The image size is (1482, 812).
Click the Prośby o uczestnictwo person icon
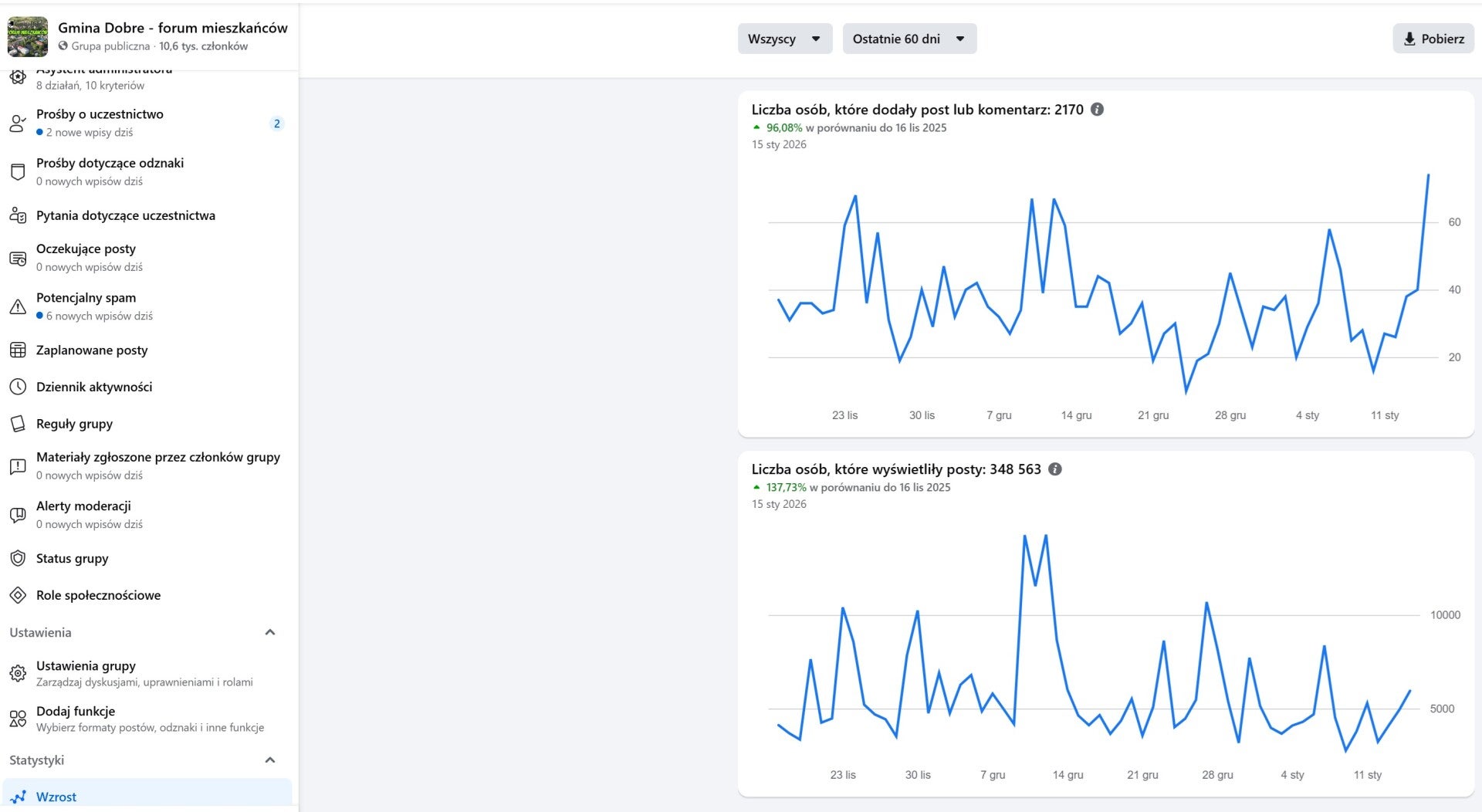(x=18, y=123)
